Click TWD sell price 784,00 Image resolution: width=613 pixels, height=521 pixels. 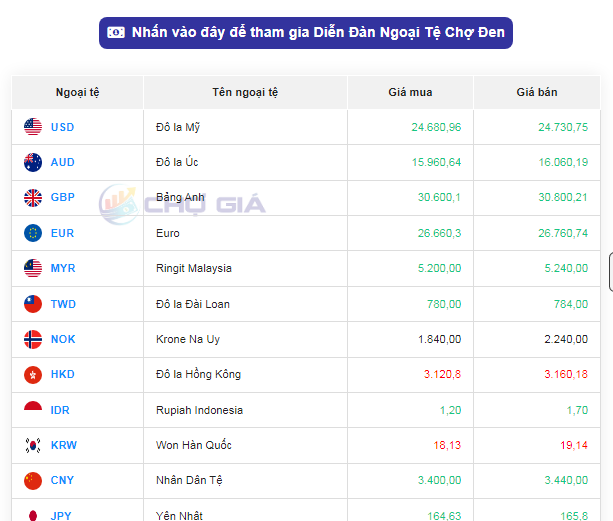[x=571, y=304]
